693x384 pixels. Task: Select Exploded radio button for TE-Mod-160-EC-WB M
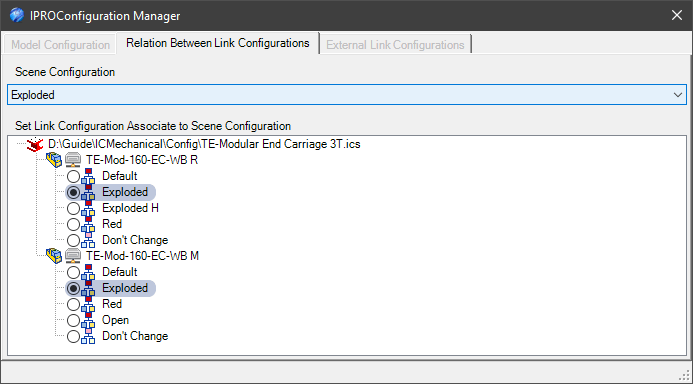pos(73,288)
